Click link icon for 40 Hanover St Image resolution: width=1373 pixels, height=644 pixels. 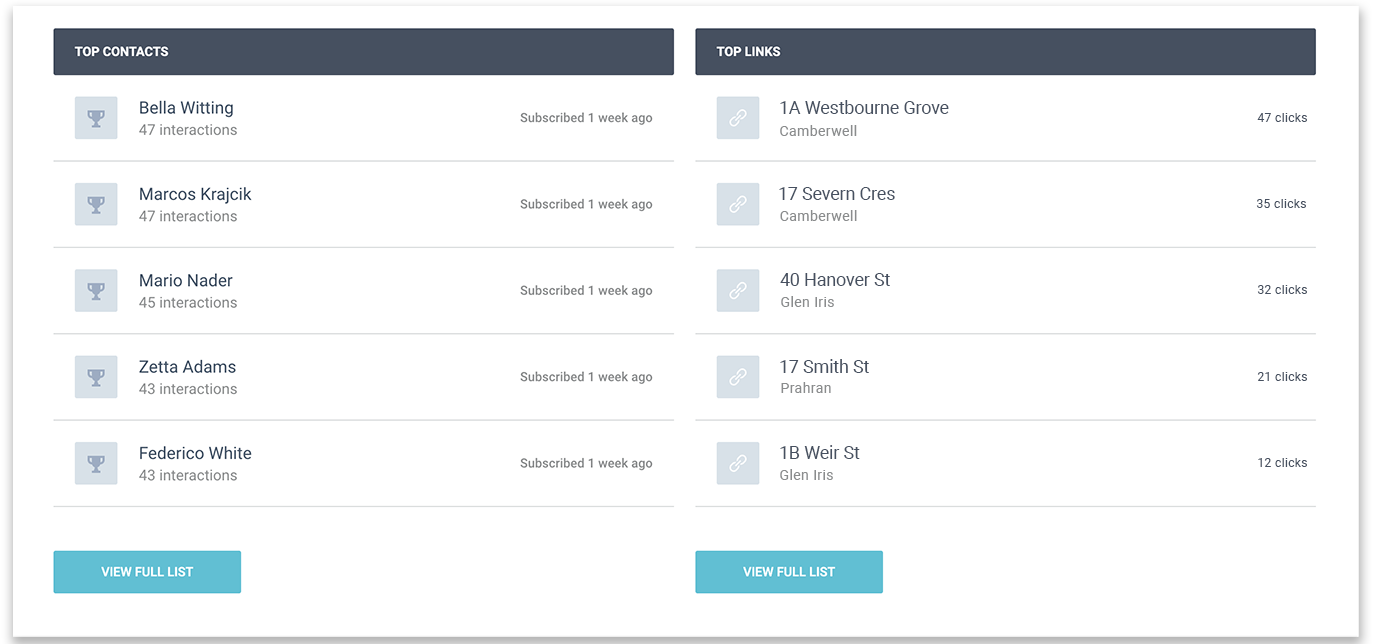click(738, 291)
